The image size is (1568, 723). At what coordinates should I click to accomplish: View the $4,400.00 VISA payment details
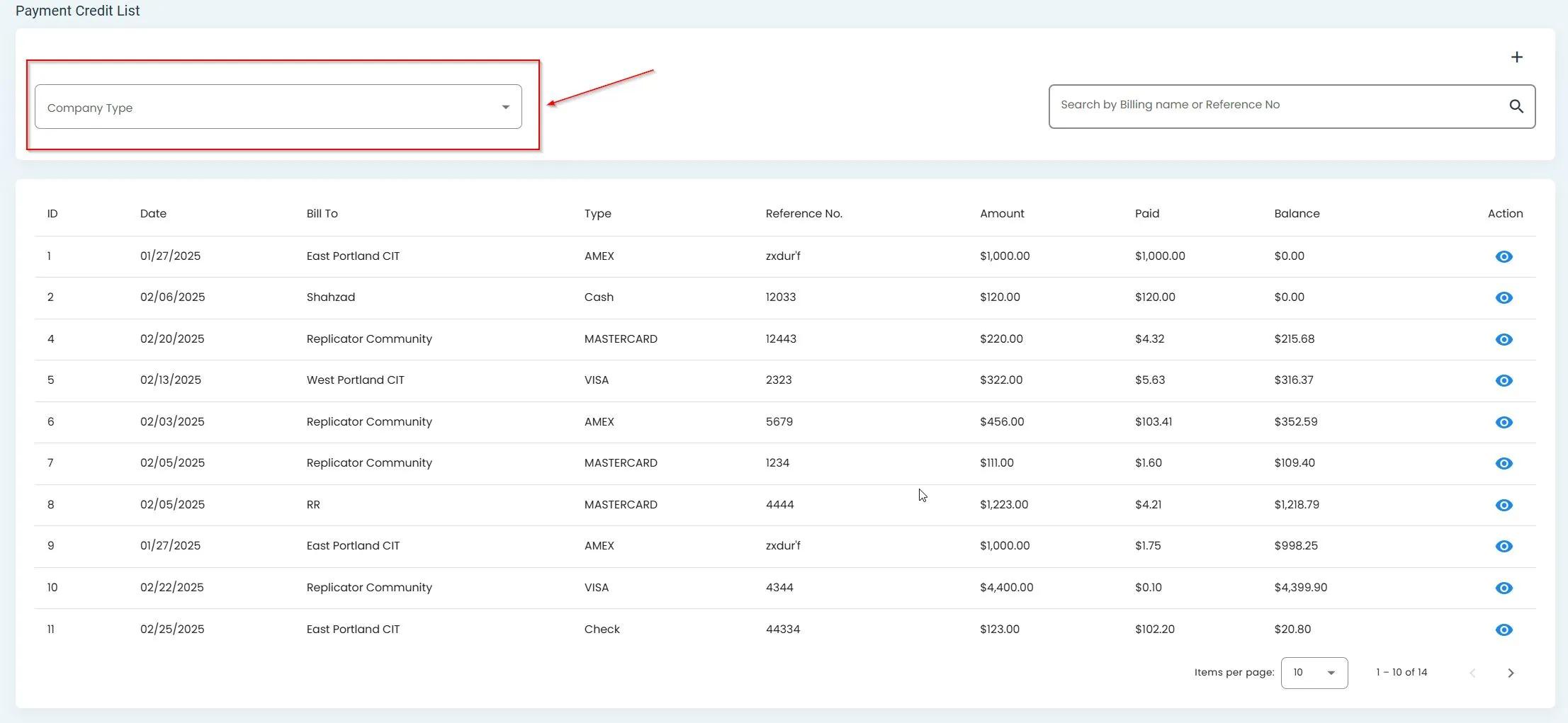tap(1504, 588)
